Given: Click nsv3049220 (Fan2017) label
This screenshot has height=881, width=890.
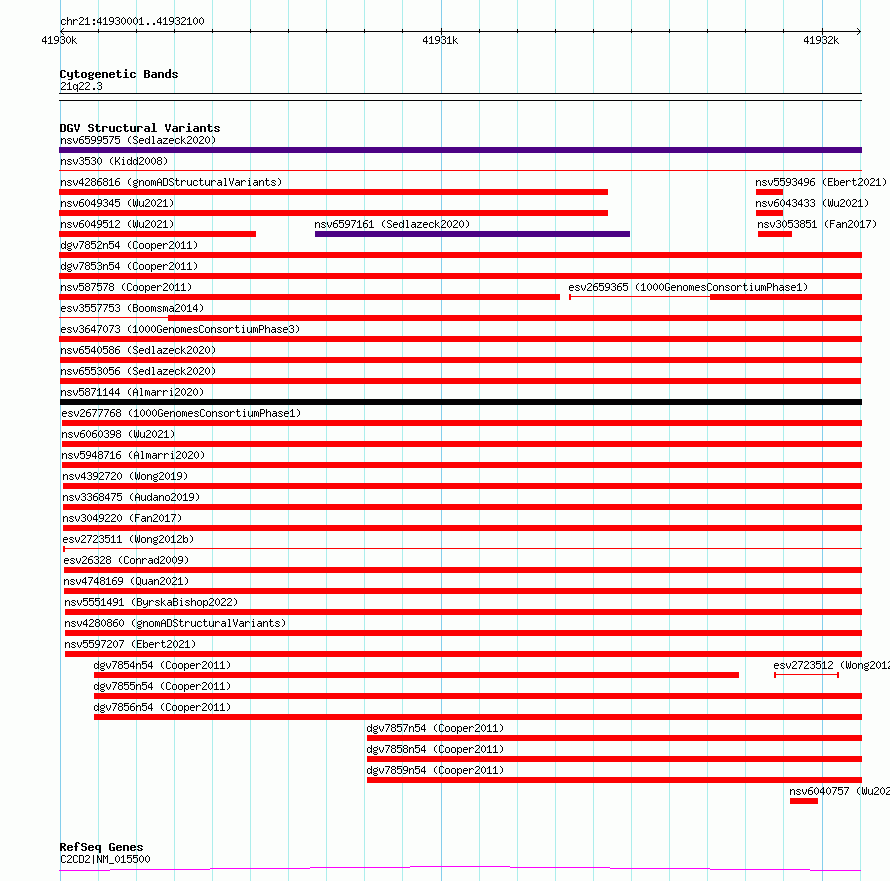Looking at the screenshot, I should [x=122, y=518].
